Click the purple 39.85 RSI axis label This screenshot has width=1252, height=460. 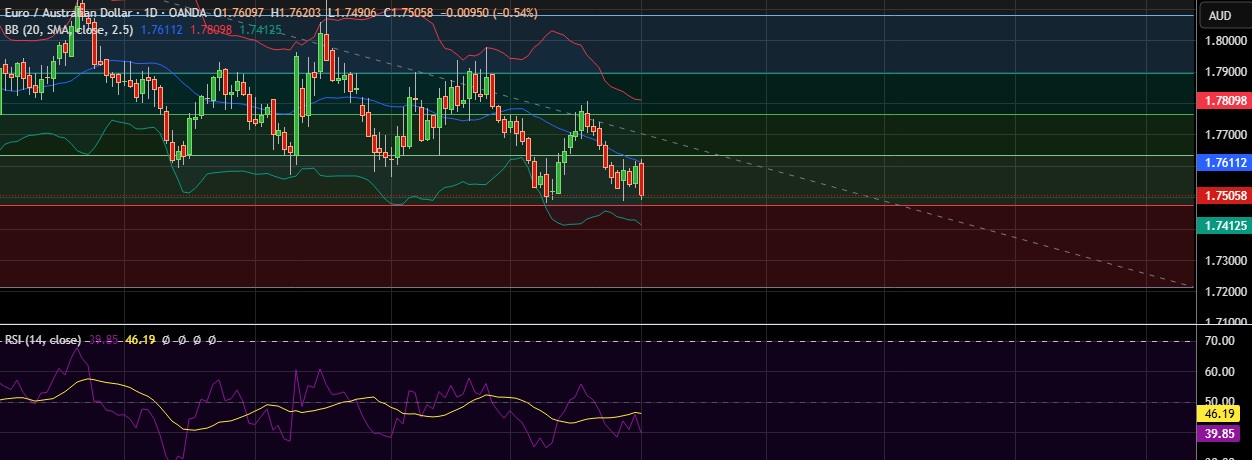tap(1223, 434)
